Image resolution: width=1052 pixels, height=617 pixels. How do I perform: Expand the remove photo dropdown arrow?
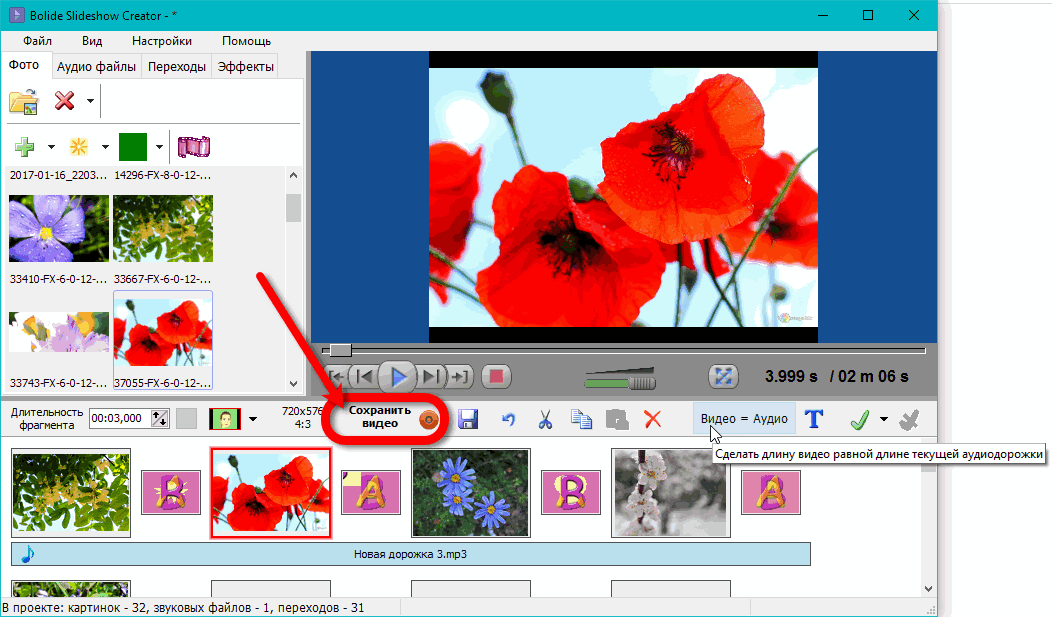pyautogui.click(x=90, y=102)
